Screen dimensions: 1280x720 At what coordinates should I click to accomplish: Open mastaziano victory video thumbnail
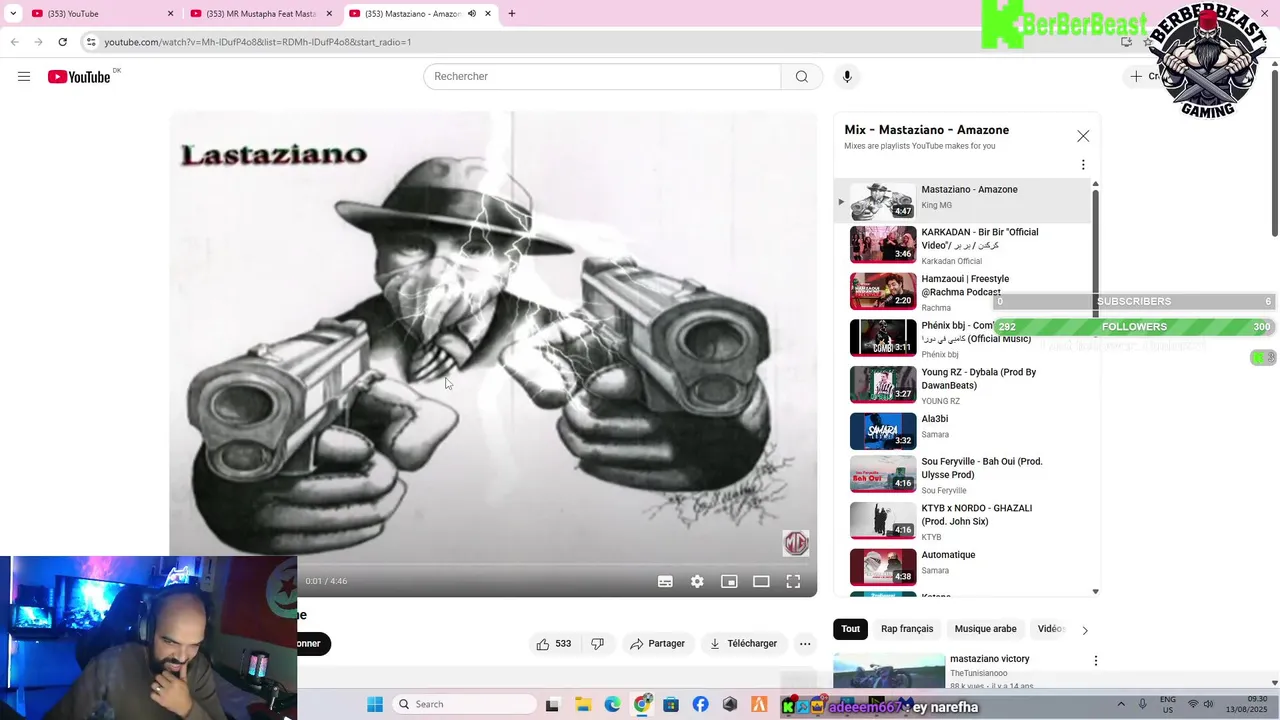[889, 672]
